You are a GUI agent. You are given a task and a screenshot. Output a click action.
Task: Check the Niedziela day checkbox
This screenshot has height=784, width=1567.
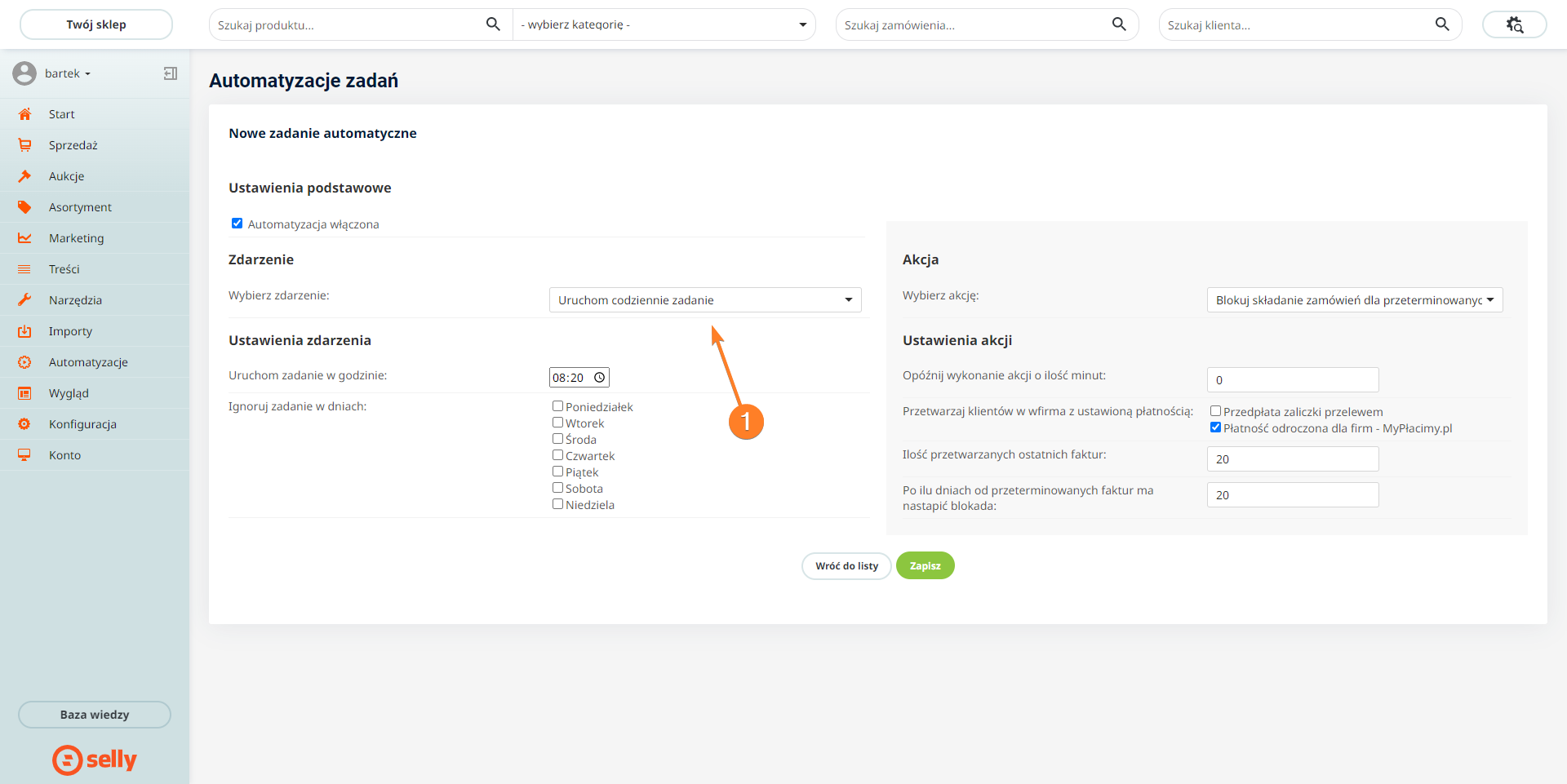(x=558, y=504)
